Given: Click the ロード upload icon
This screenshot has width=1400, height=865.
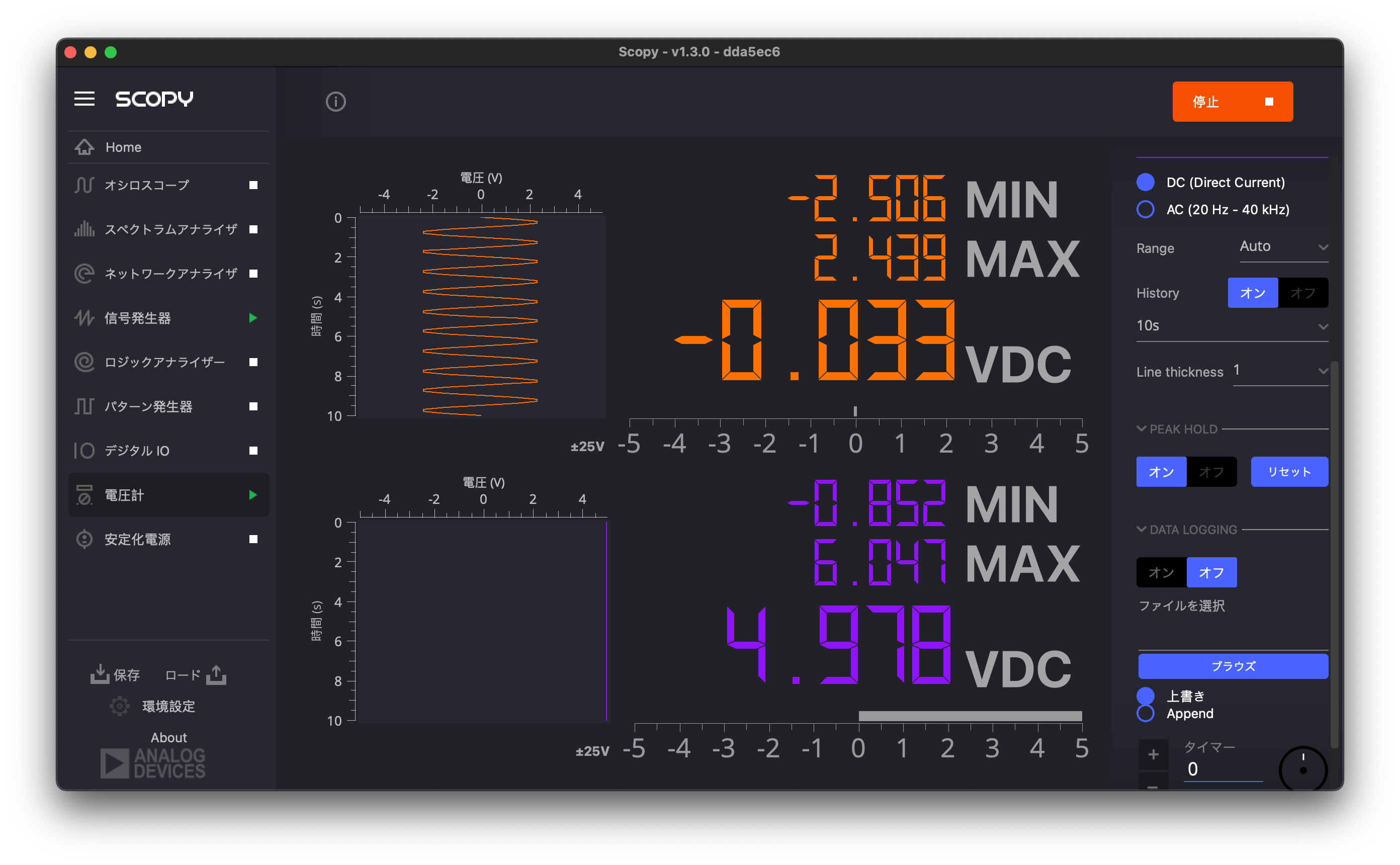Looking at the screenshot, I should tap(216, 674).
